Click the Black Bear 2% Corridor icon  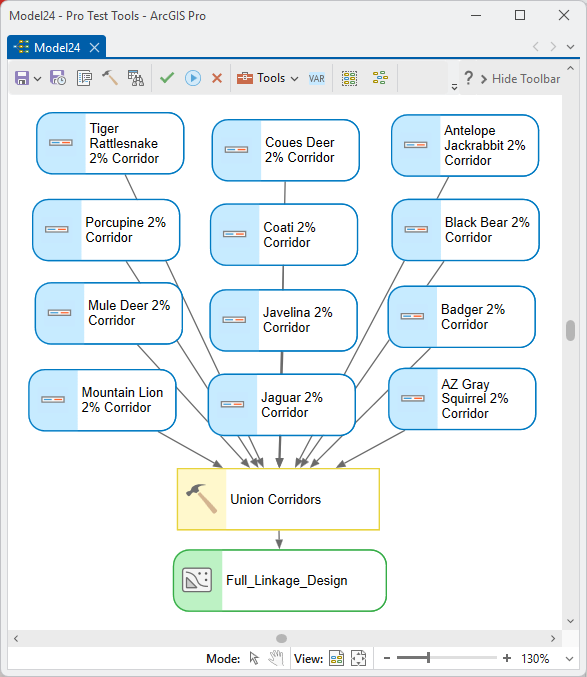click(416, 229)
